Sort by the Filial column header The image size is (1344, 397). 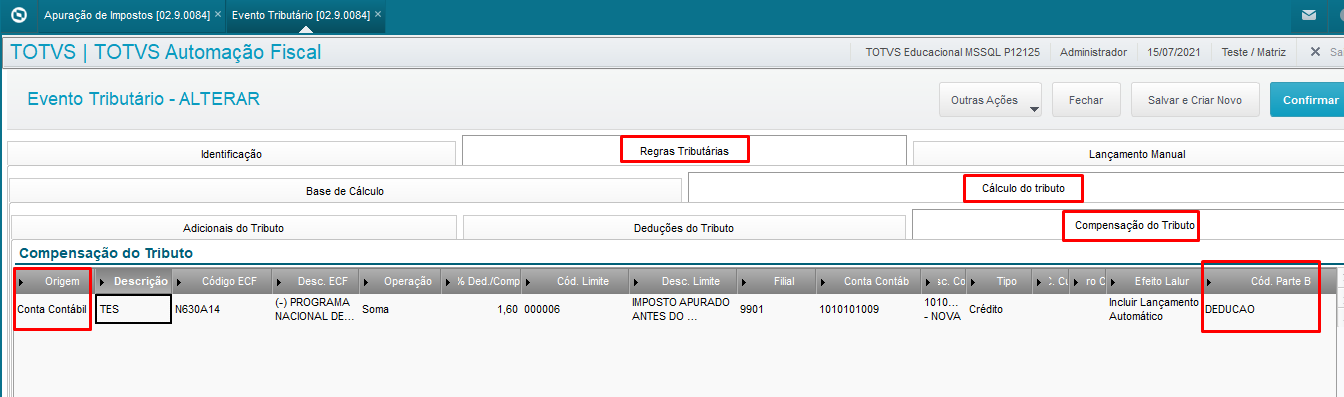[x=776, y=282]
